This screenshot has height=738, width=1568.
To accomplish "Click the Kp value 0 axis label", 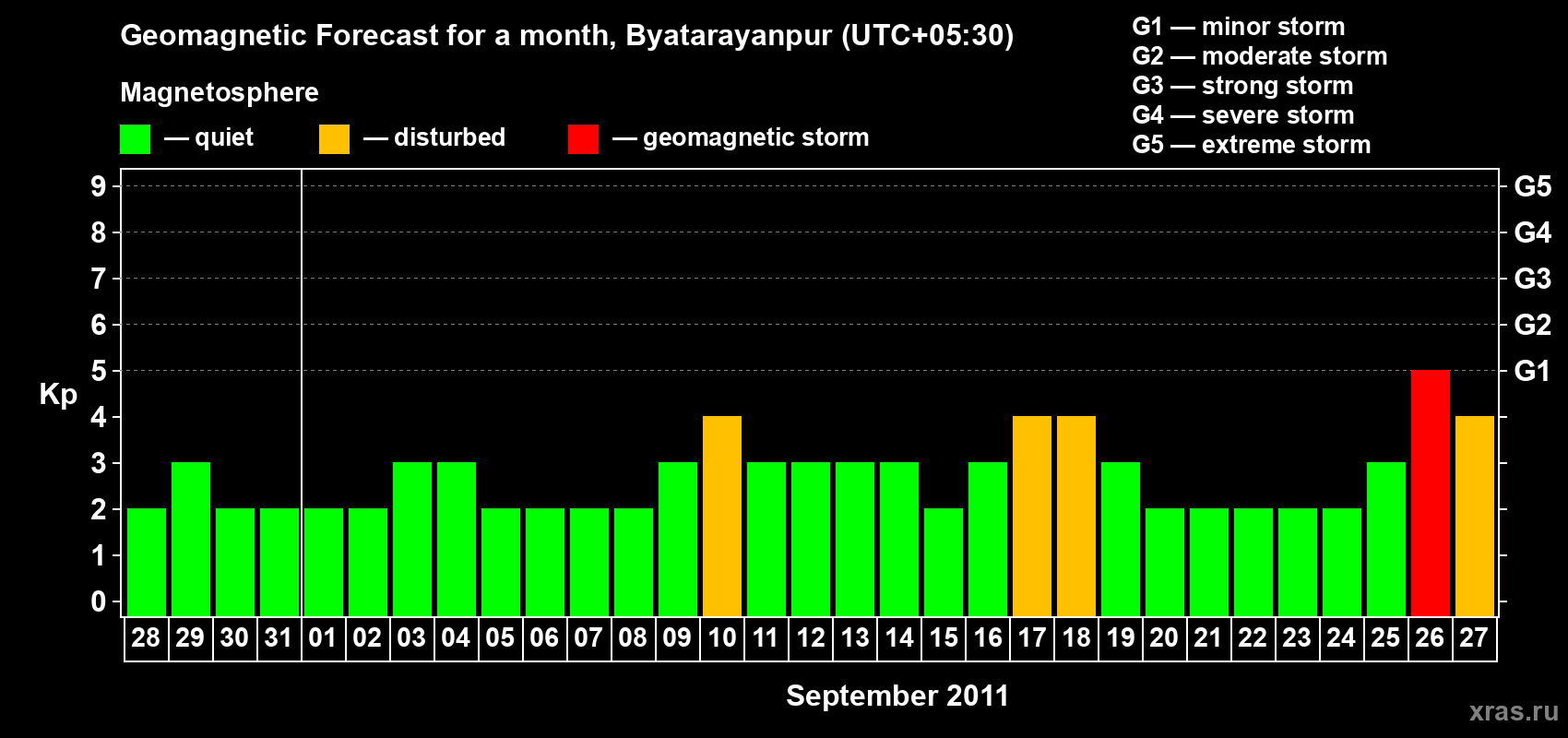I will [x=99, y=602].
